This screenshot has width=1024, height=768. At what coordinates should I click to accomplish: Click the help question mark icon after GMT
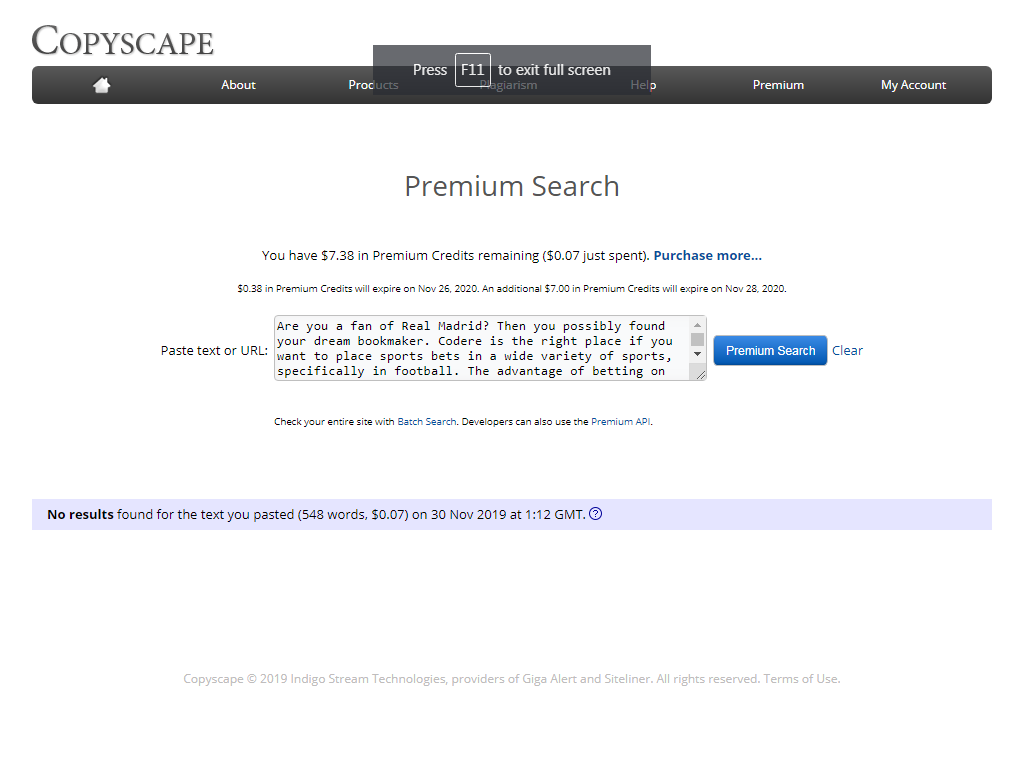coord(596,514)
